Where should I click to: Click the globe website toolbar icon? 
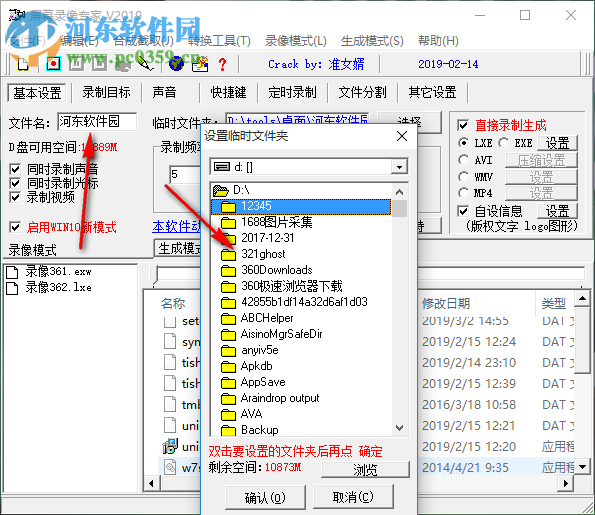click(176, 64)
